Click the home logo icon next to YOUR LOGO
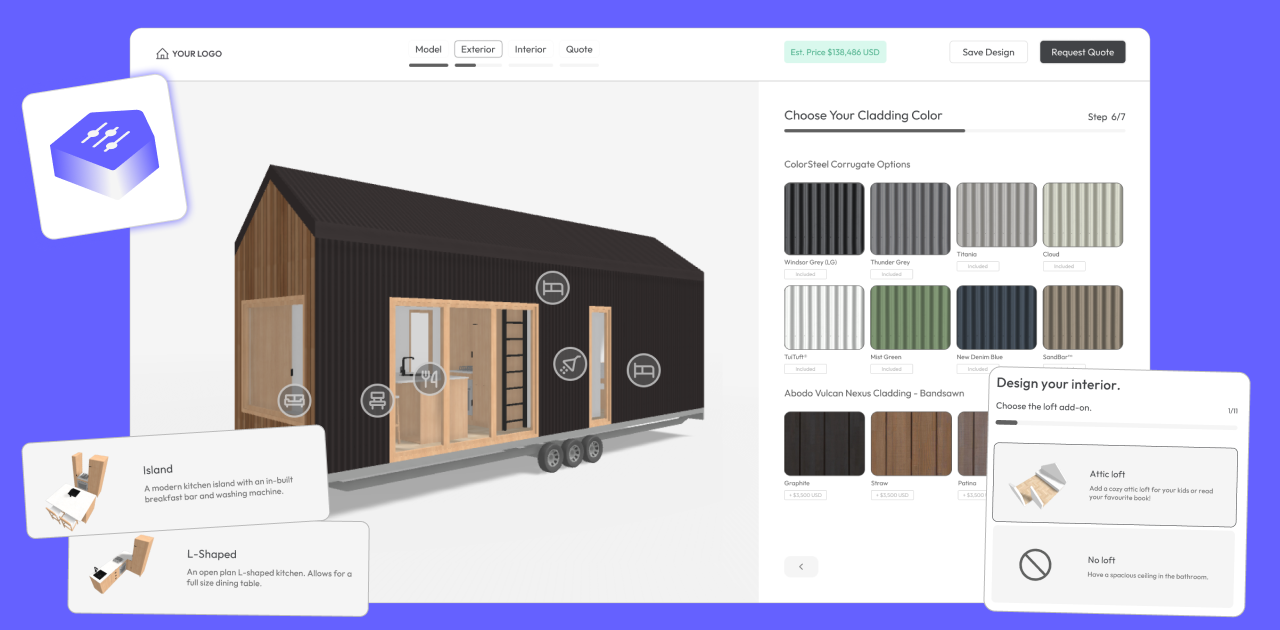Image resolution: width=1280 pixels, height=630 pixels. coord(162,53)
